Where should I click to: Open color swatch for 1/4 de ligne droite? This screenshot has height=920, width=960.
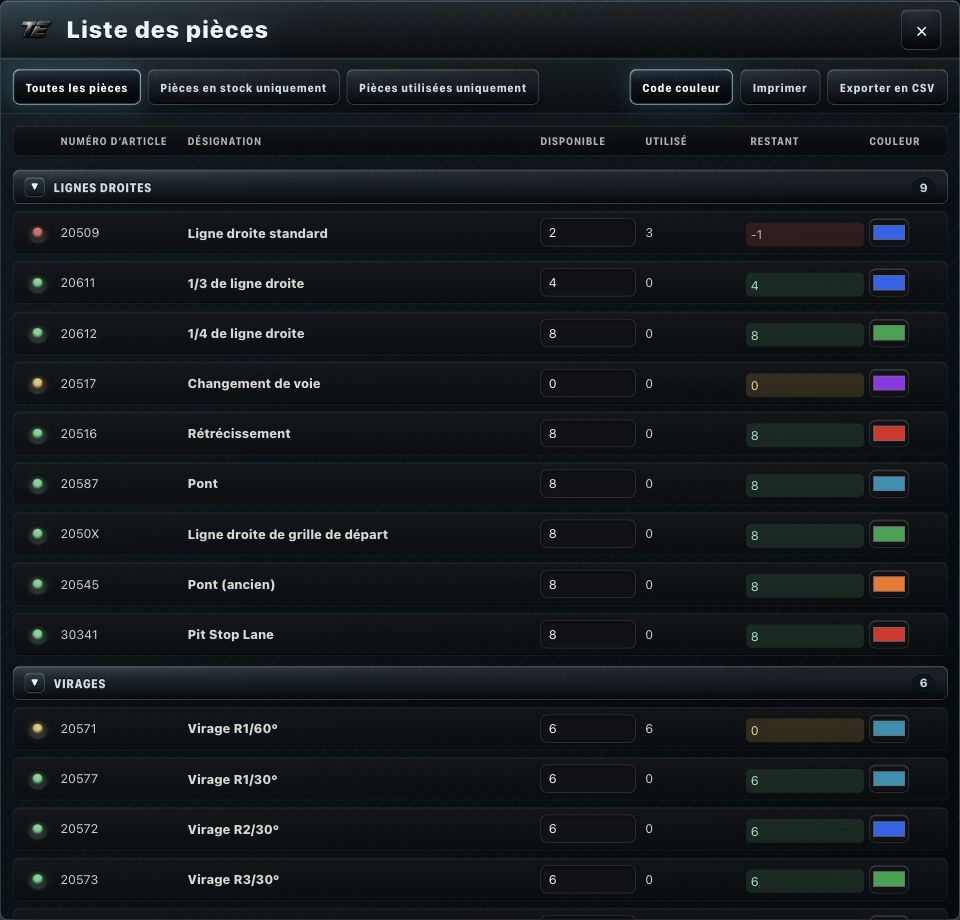tap(889, 333)
